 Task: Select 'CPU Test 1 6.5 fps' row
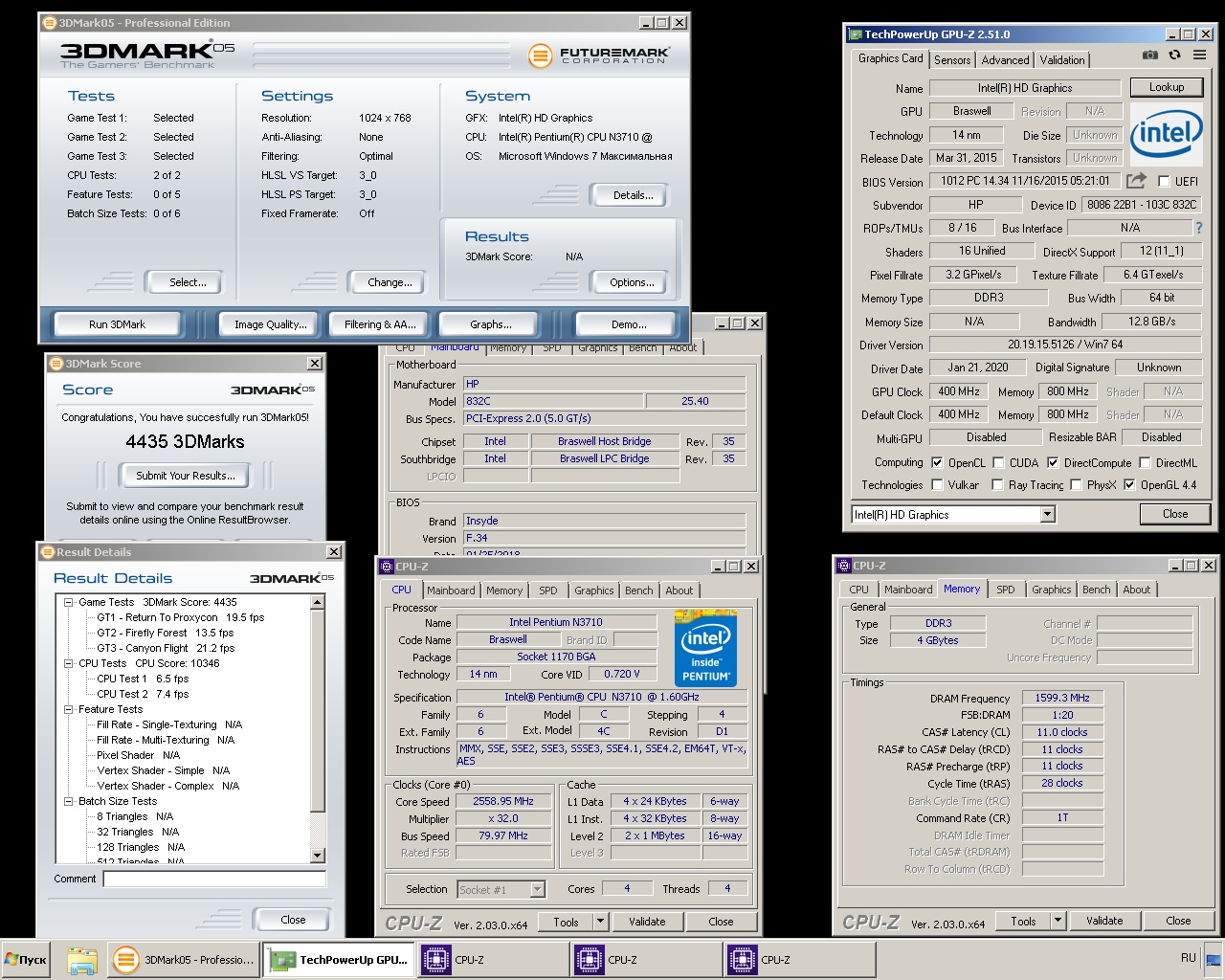(x=143, y=679)
